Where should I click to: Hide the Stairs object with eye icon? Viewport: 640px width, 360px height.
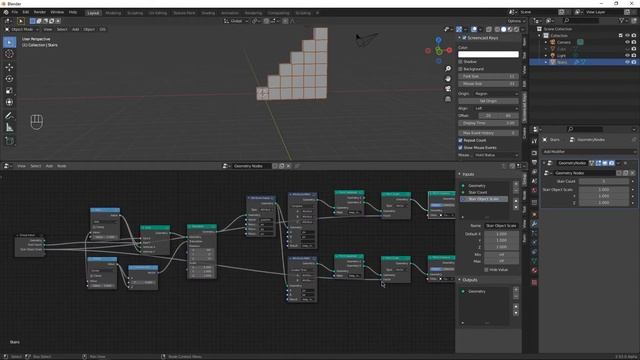[627, 62]
